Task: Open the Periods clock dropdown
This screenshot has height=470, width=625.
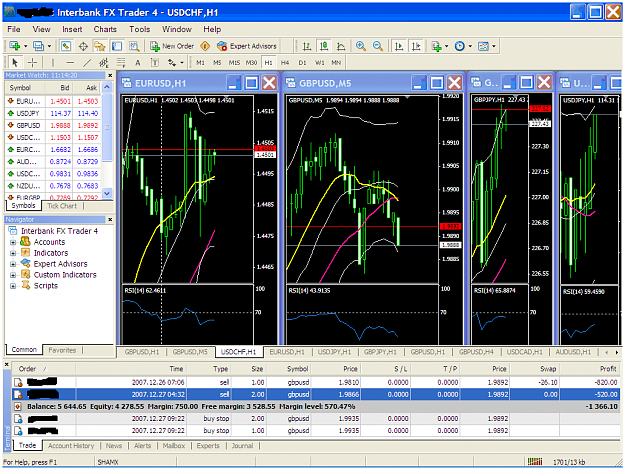Action: 470,46
